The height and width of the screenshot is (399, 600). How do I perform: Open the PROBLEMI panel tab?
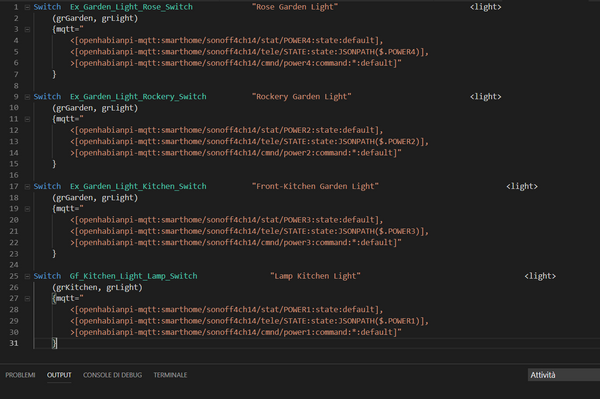click(x=20, y=375)
